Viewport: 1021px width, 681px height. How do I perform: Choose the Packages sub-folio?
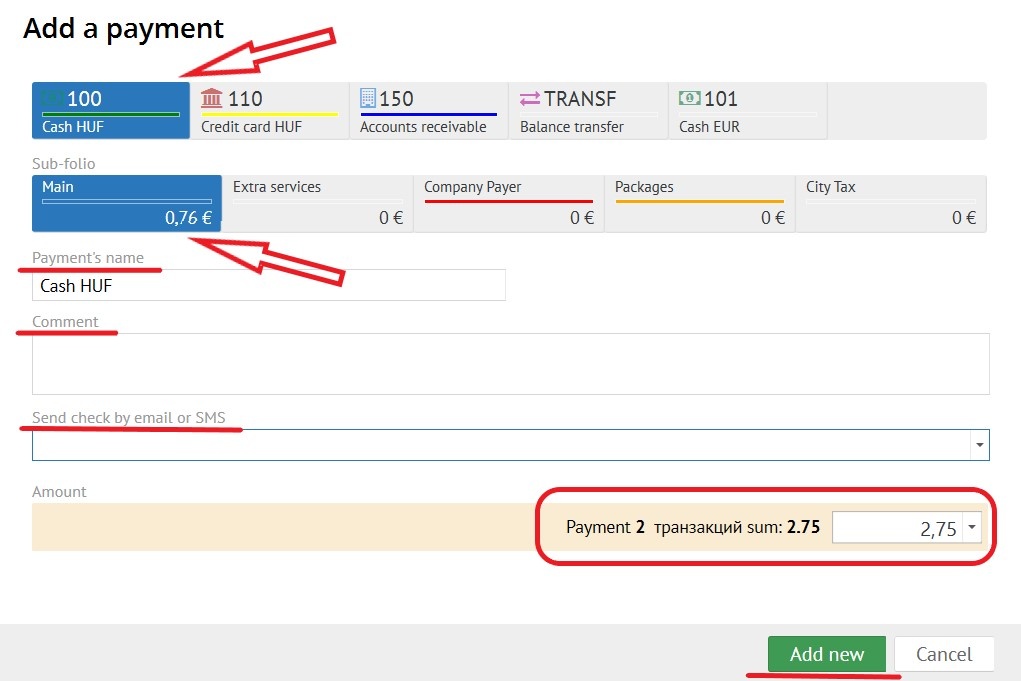click(699, 203)
